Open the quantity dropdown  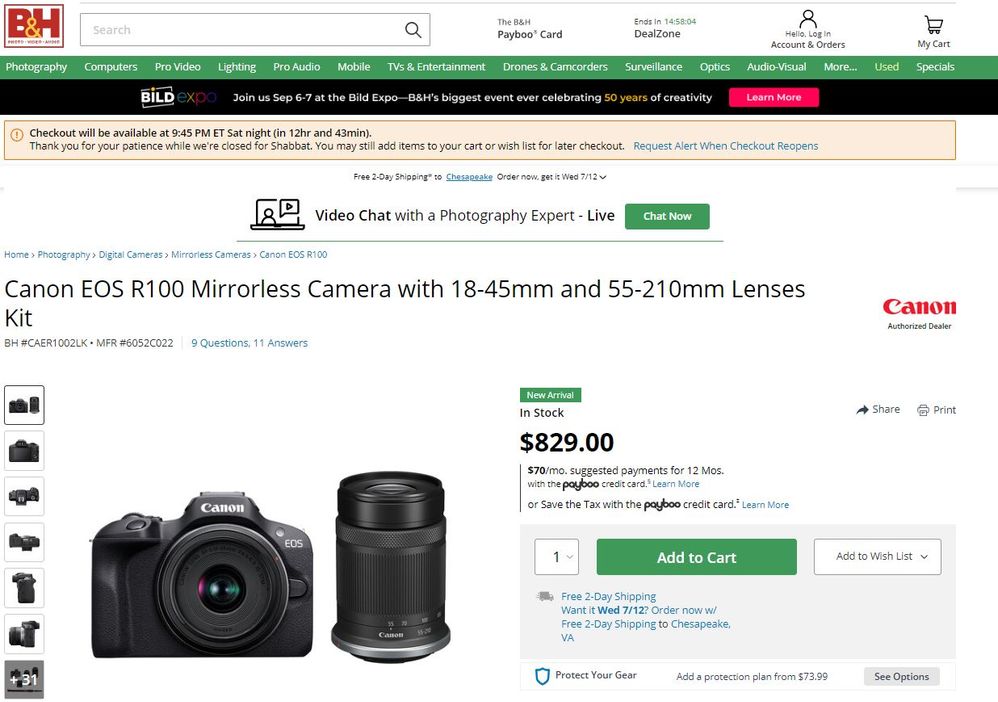coord(557,557)
